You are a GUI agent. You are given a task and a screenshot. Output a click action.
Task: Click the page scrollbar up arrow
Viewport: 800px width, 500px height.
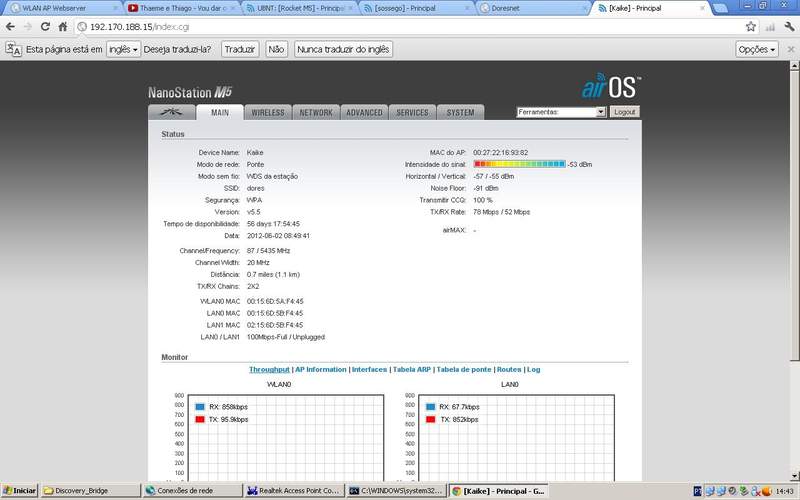tap(794, 65)
